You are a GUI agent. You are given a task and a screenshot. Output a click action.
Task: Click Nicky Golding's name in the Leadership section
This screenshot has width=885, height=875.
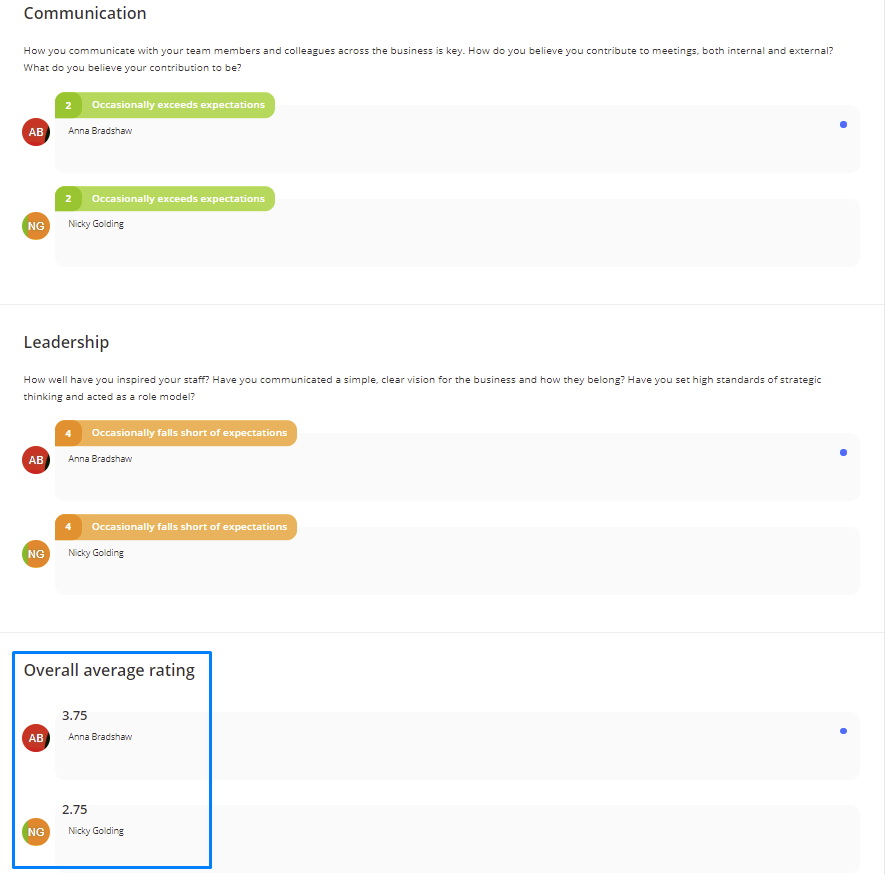[96, 553]
